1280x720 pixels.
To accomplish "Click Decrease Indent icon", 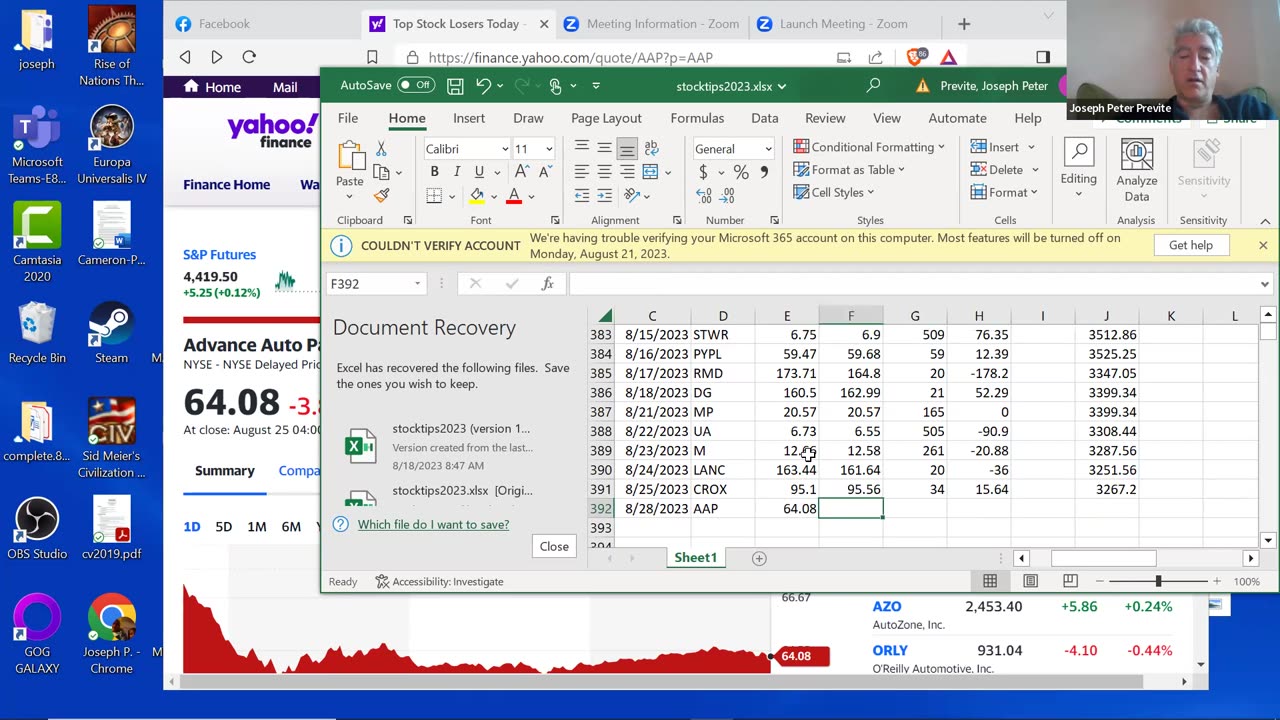I will click(581, 196).
